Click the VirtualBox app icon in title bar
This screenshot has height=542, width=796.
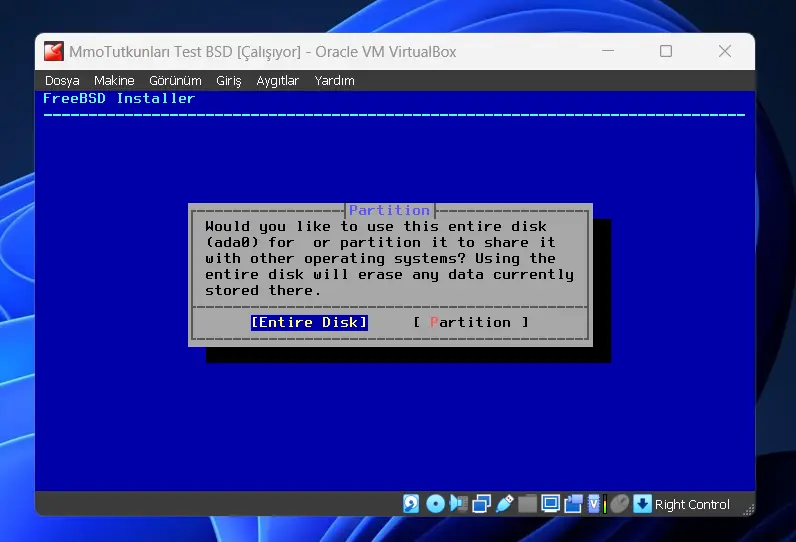[x=54, y=51]
